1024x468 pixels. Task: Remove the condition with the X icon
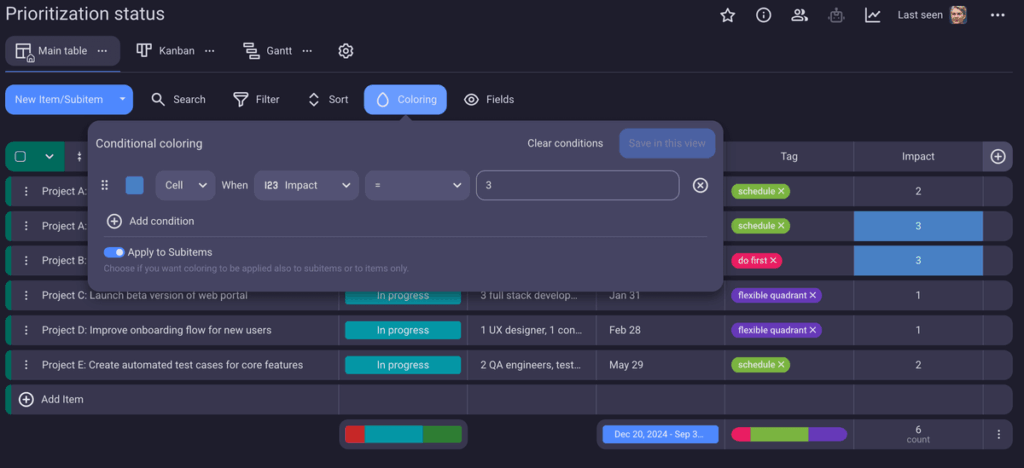pyautogui.click(x=700, y=185)
